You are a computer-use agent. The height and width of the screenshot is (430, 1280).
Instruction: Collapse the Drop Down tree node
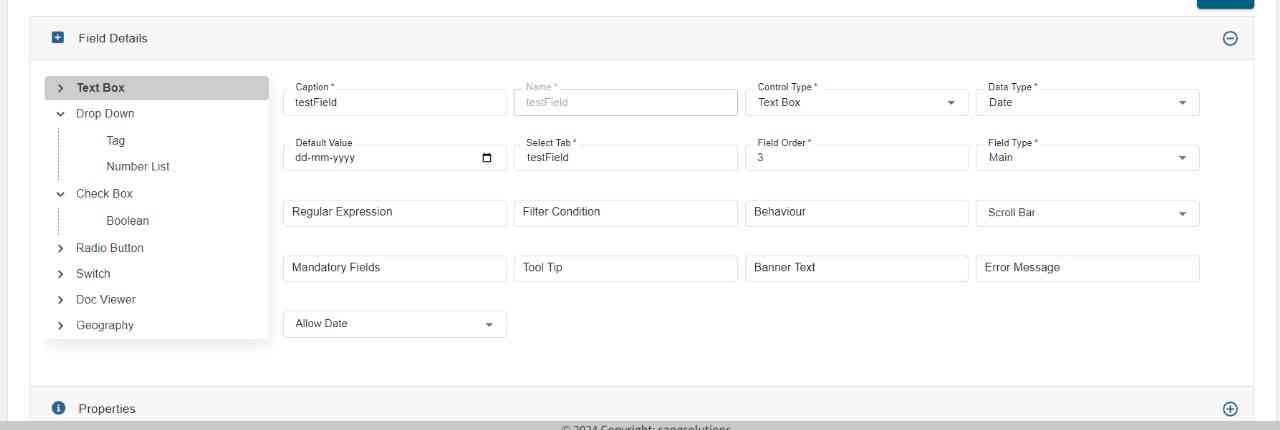pos(61,114)
